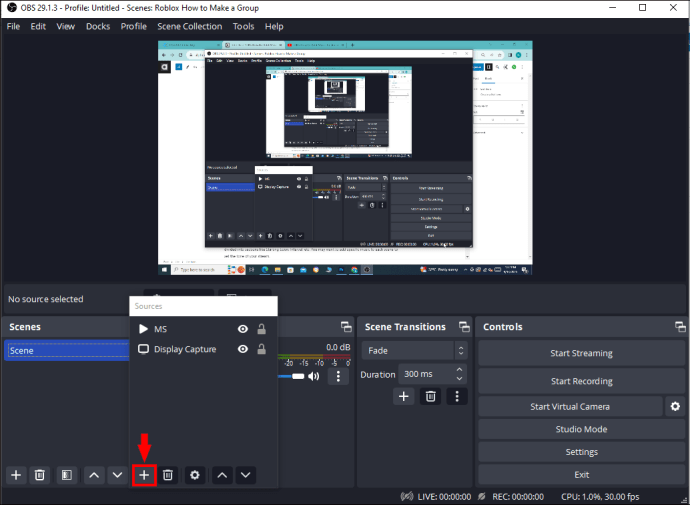Open the Tools menu
The image size is (690, 505).
click(x=243, y=26)
